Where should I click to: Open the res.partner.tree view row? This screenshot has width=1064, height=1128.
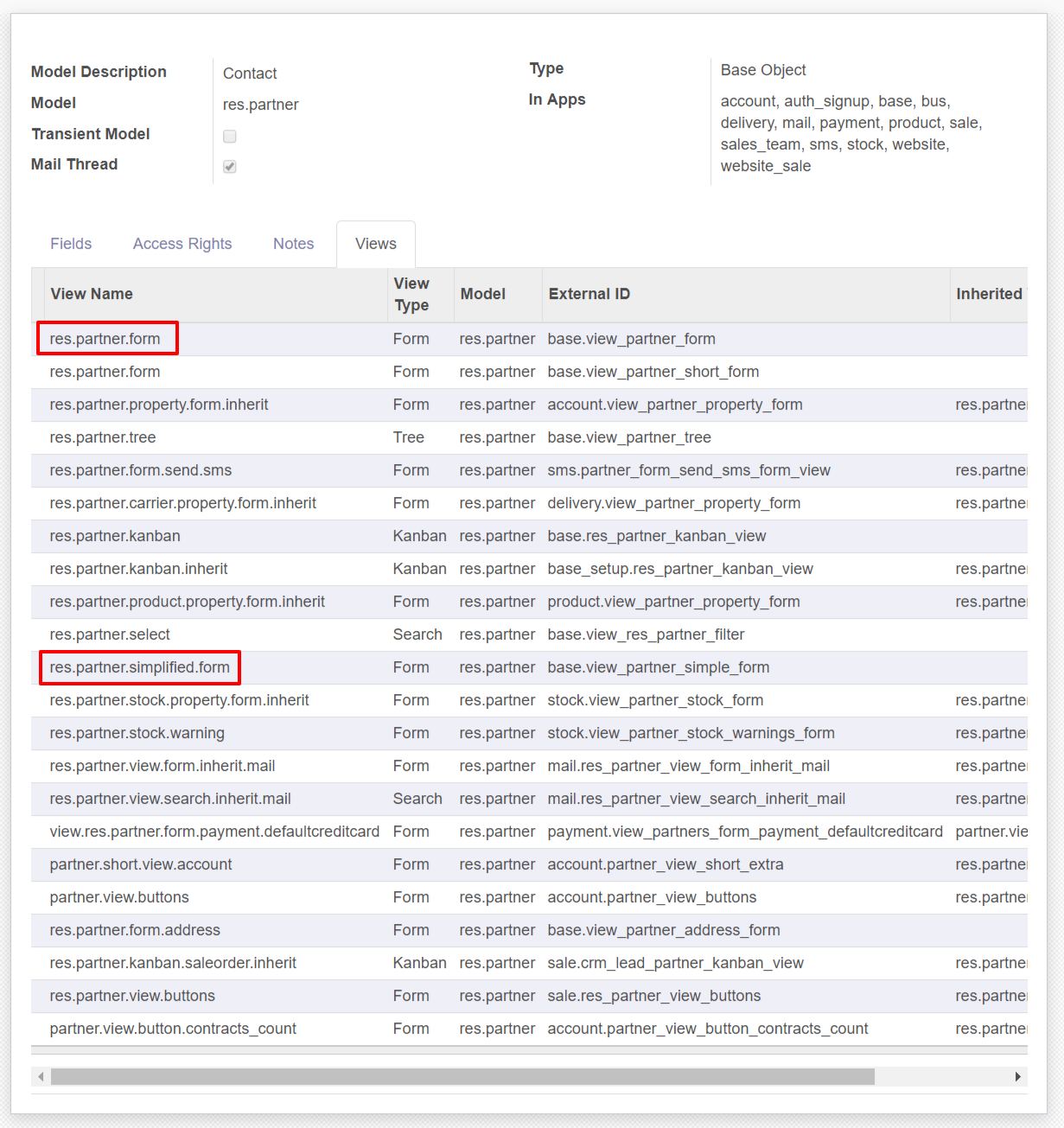pos(529,437)
